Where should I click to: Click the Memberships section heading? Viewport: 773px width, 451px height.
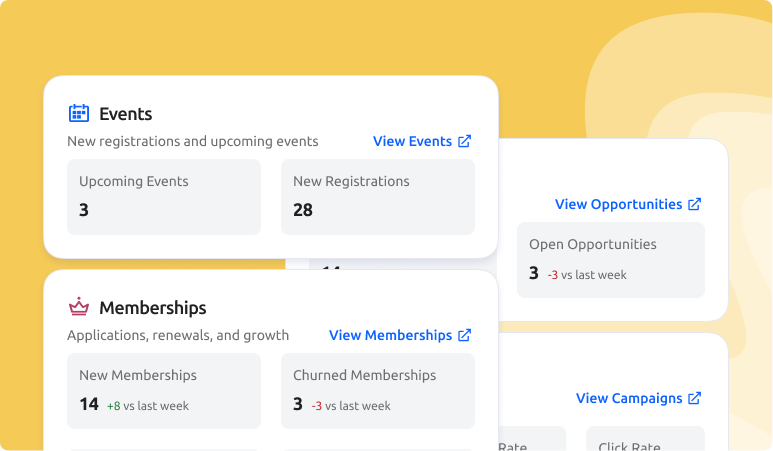pos(153,308)
